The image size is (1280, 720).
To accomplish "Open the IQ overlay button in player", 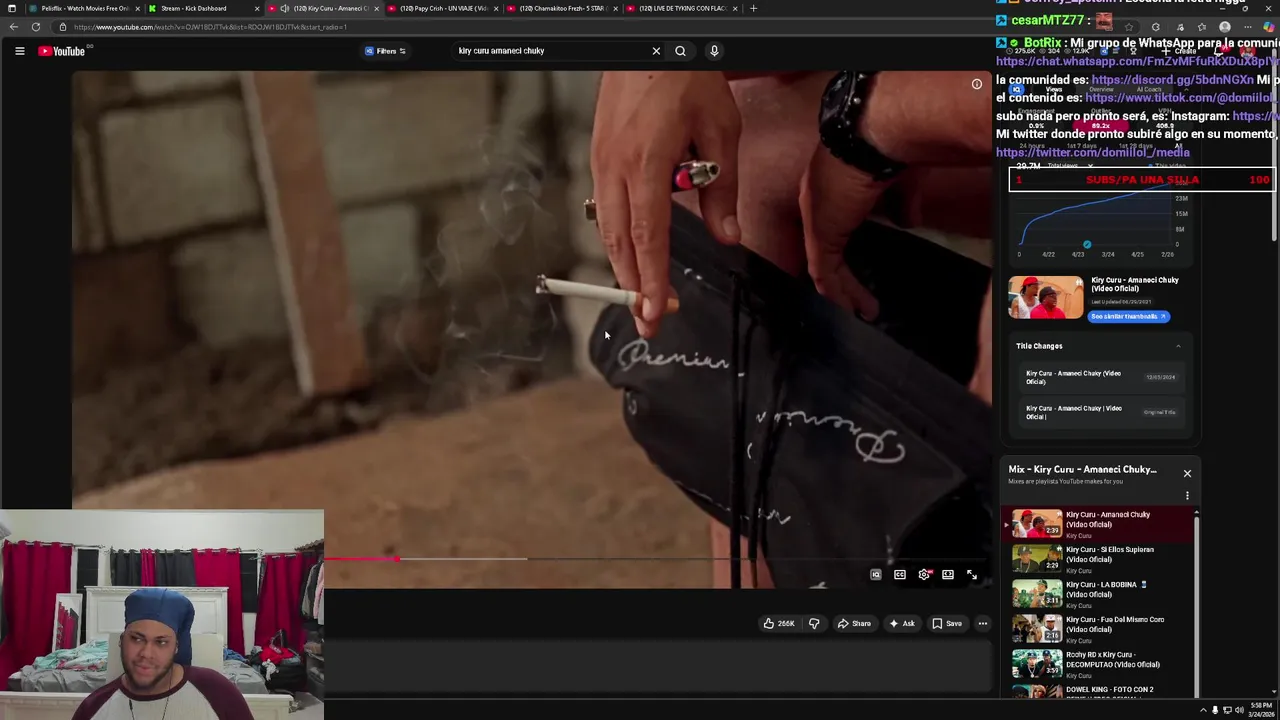I will [x=876, y=575].
